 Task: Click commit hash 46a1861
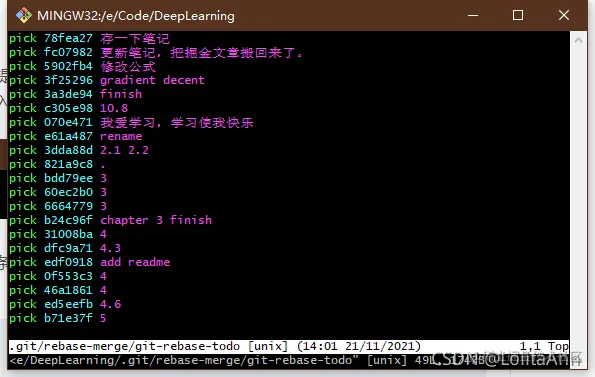click(x=68, y=291)
